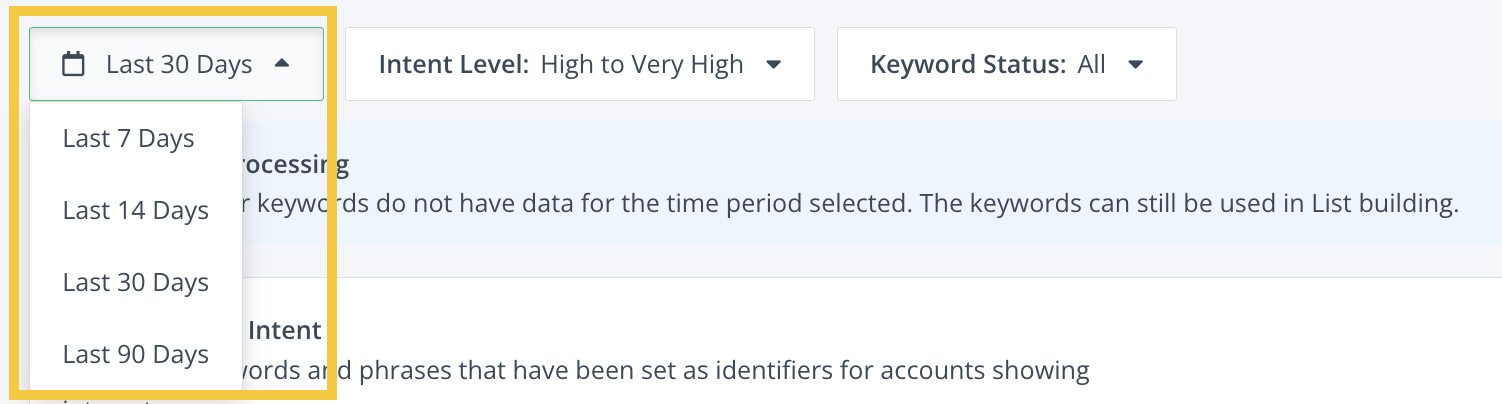The image size is (1502, 404).
Task: Collapse date menu using the up caret
Action: pos(282,64)
